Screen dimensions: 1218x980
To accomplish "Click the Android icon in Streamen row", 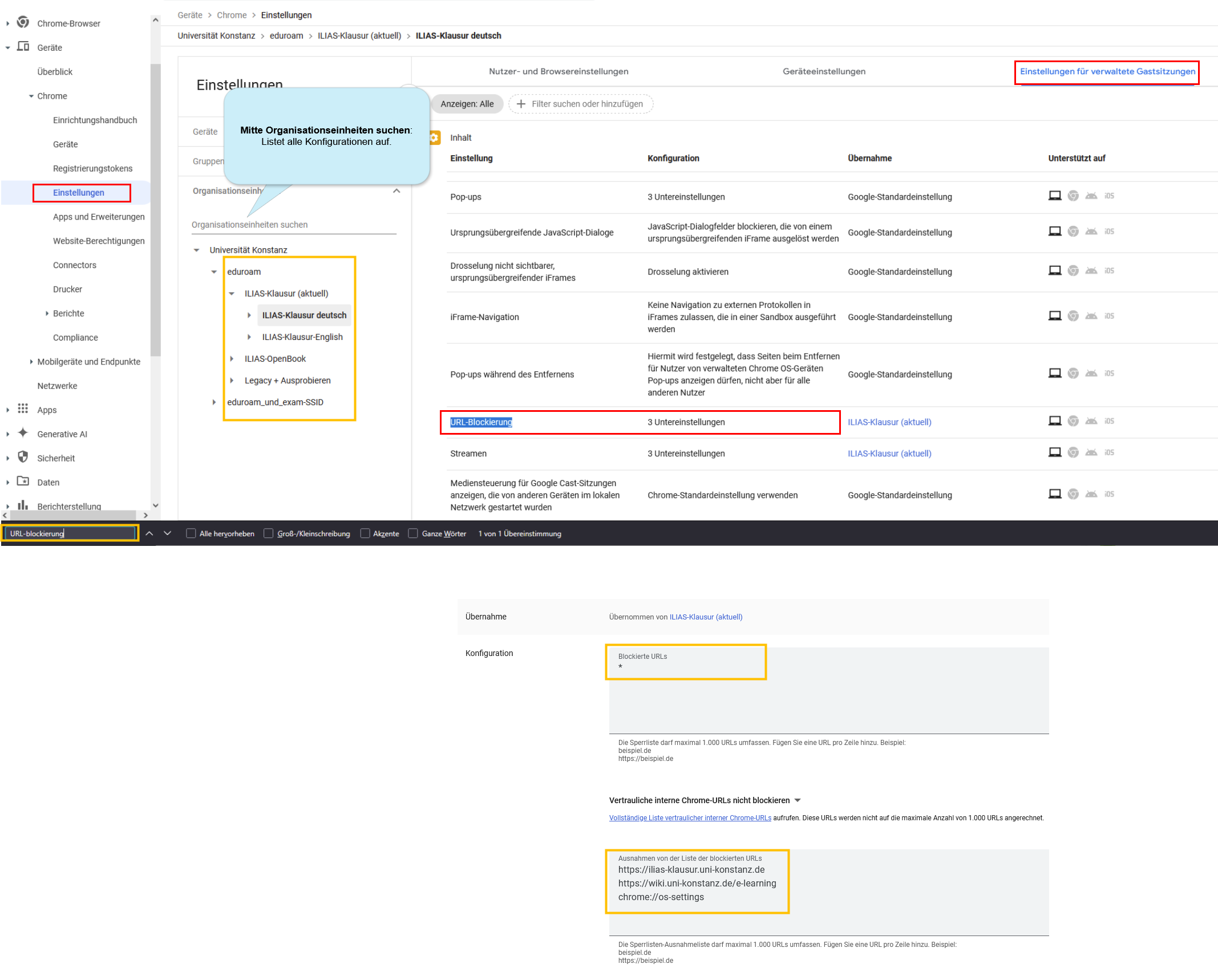I will coord(1091,452).
